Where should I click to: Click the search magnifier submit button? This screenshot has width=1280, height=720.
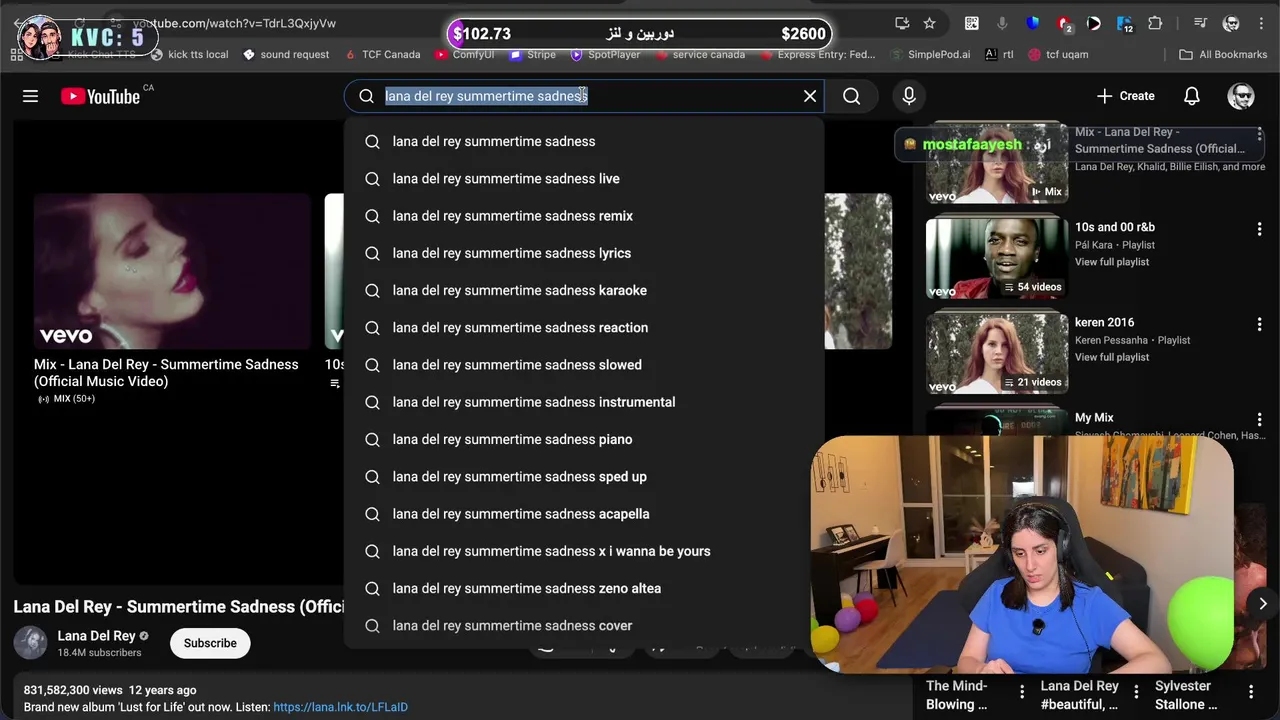[851, 96]
